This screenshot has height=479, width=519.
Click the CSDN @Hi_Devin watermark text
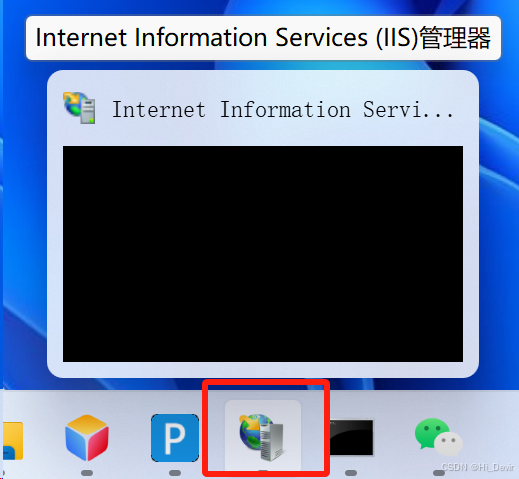(x=478, y=467)
